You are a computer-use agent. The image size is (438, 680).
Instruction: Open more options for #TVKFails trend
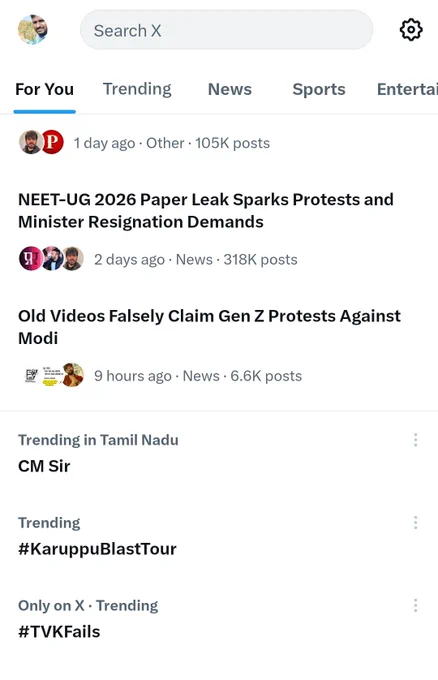tap(415, 605)
